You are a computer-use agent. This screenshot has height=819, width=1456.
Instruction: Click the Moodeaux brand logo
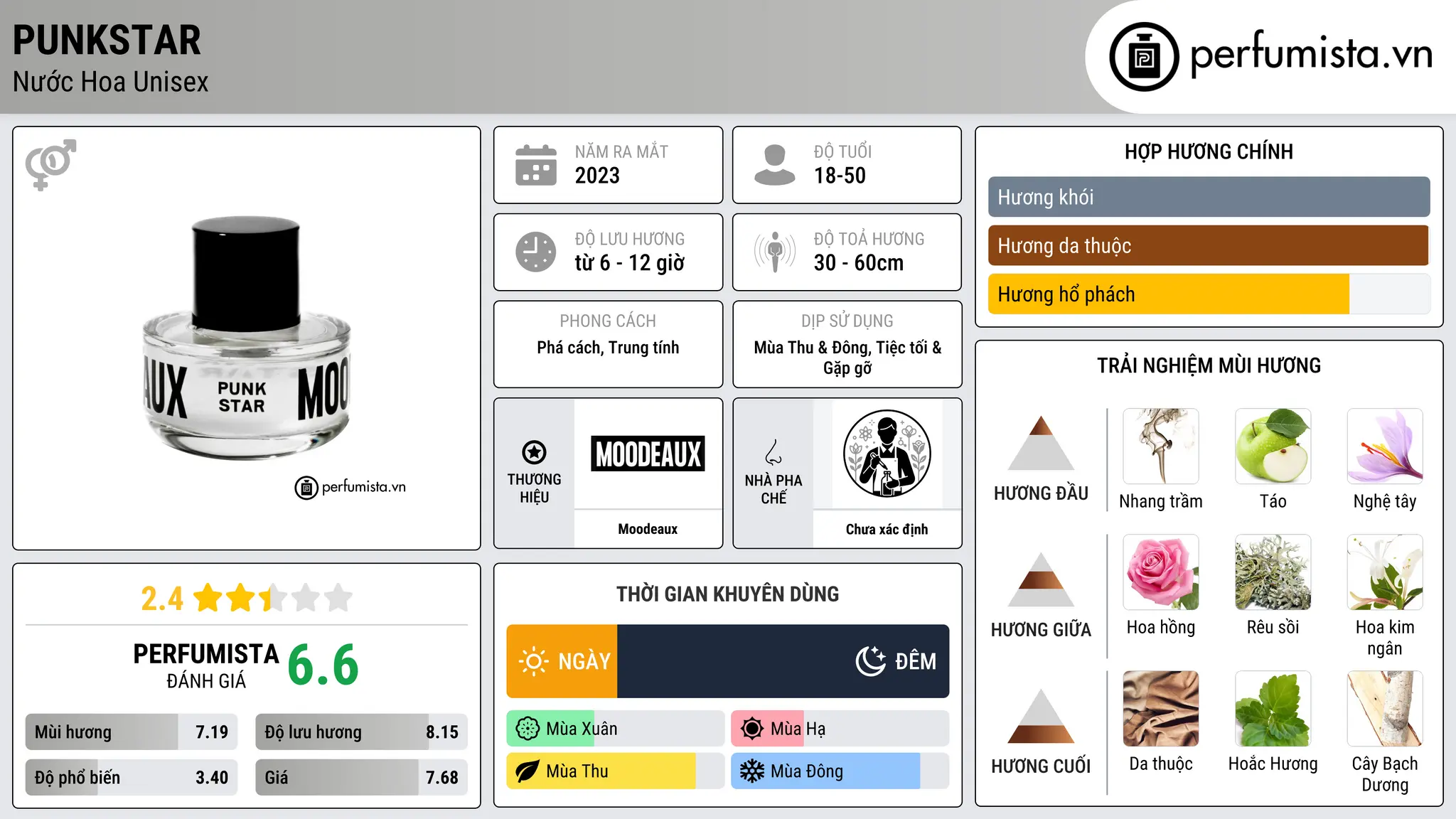coord(648,454)
